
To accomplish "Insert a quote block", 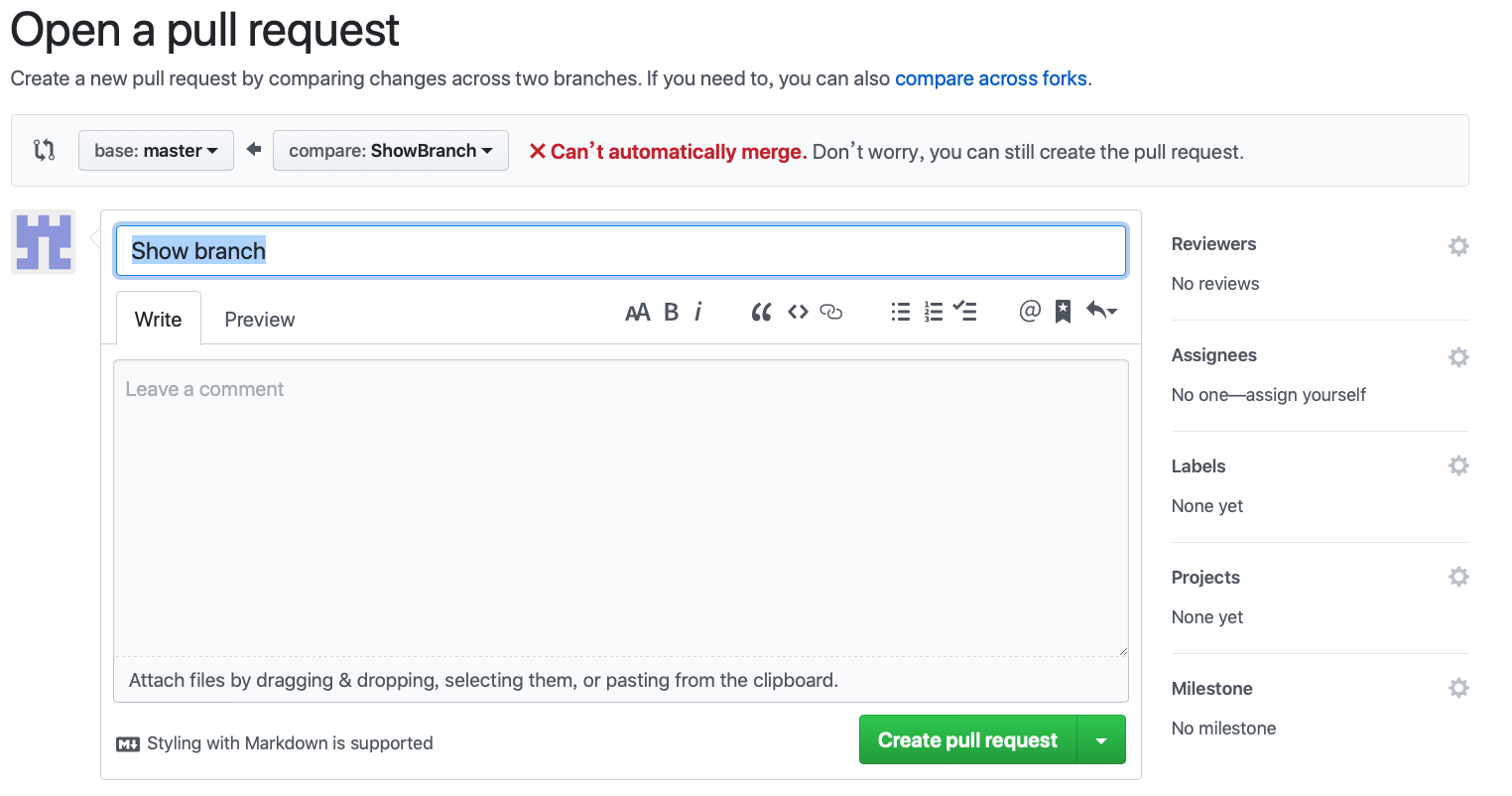I will tap(761, 313).
